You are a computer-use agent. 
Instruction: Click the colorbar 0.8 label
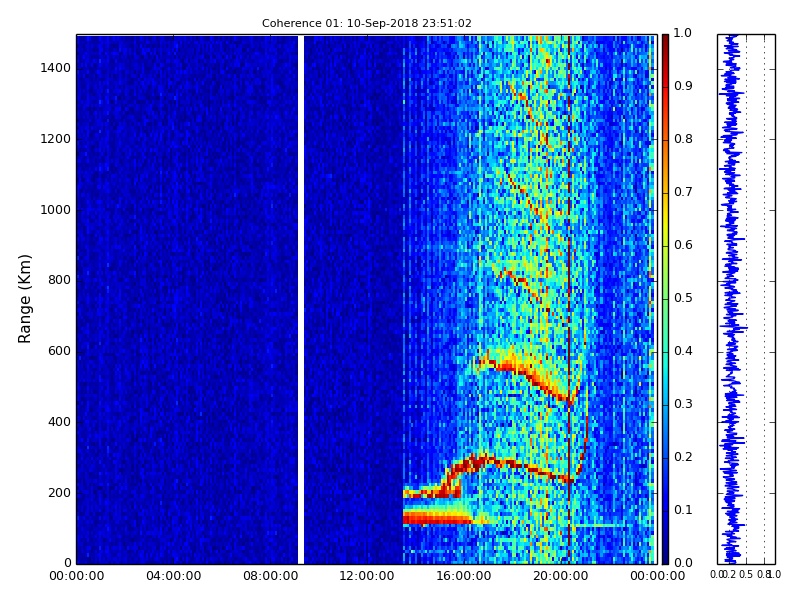683,139
